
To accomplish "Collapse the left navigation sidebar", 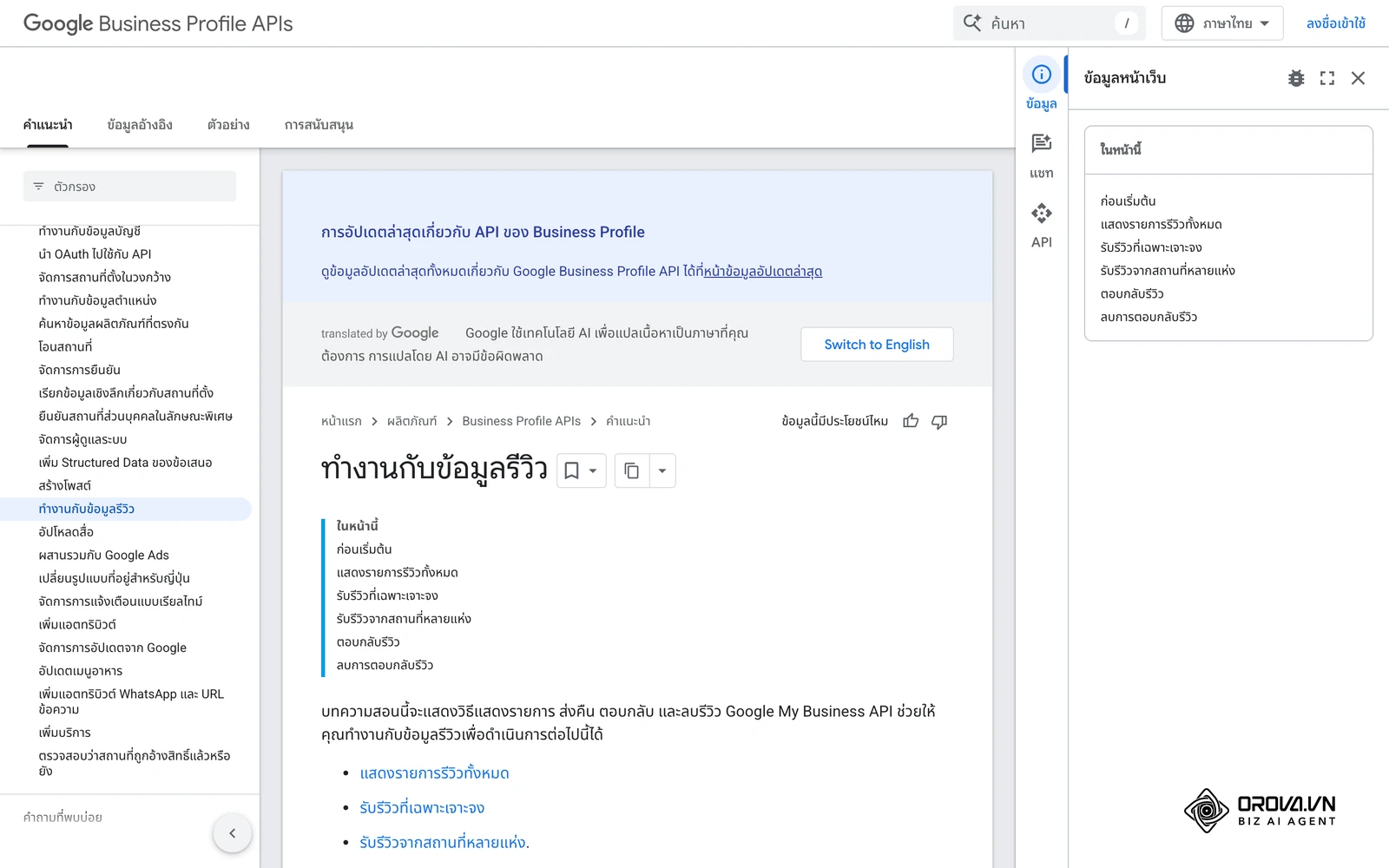I will (x=232, y=833).
